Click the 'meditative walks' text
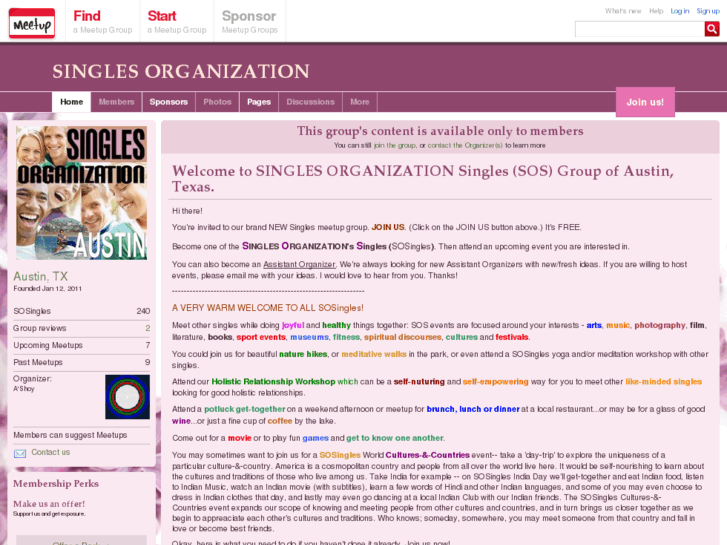This screenshot has height=545, width=727. pyautogui.click(x=374, y=354)
